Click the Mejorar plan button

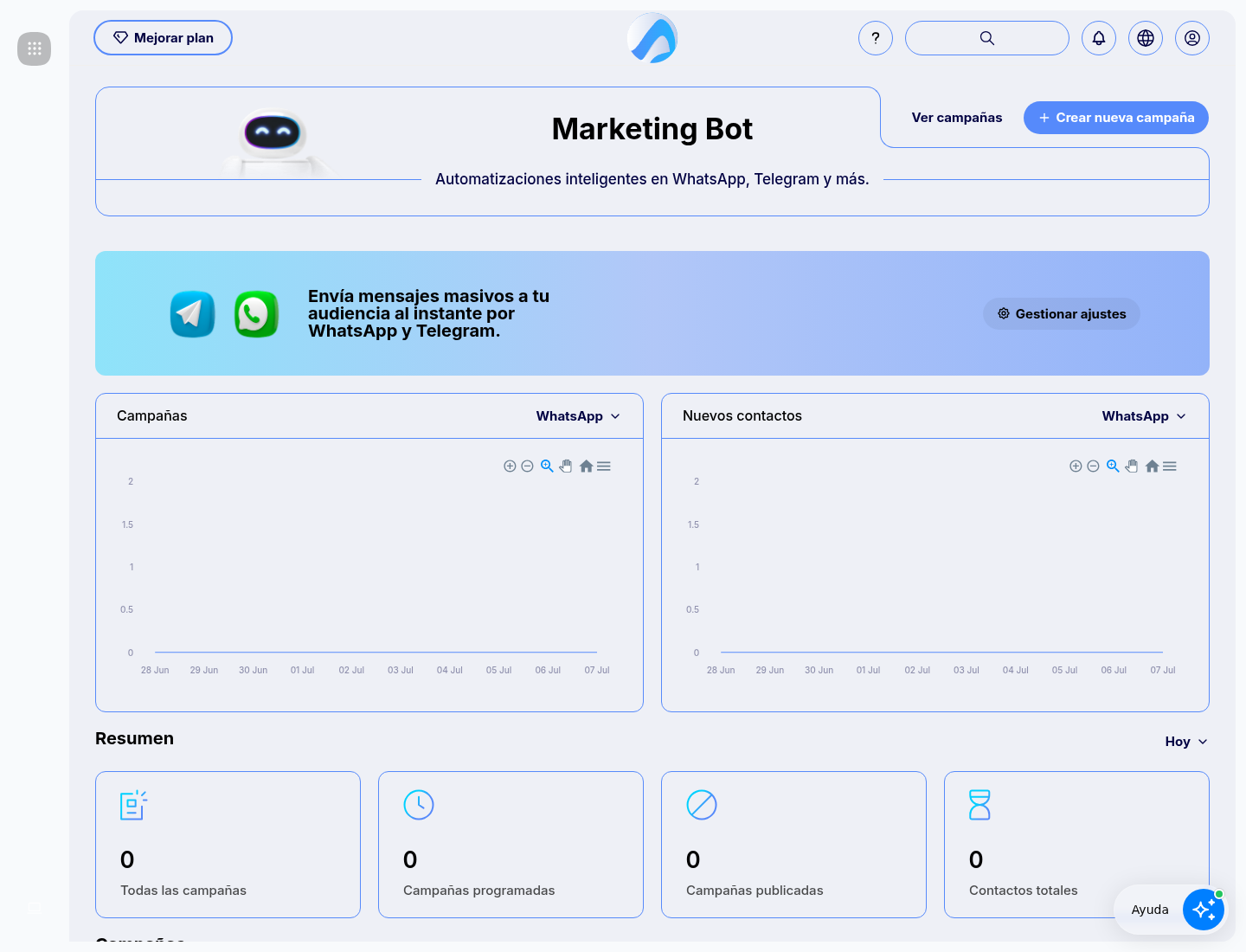pyautogui.click(x=163, y=38)
